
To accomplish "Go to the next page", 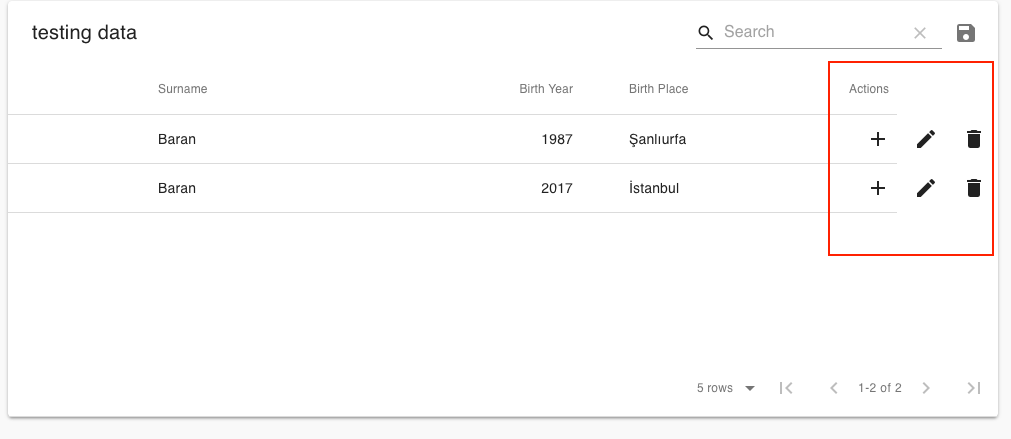I will click(926, 388).
